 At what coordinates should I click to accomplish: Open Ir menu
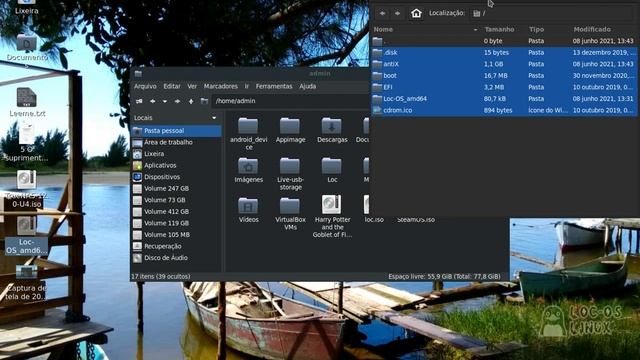tap(247, 86)
